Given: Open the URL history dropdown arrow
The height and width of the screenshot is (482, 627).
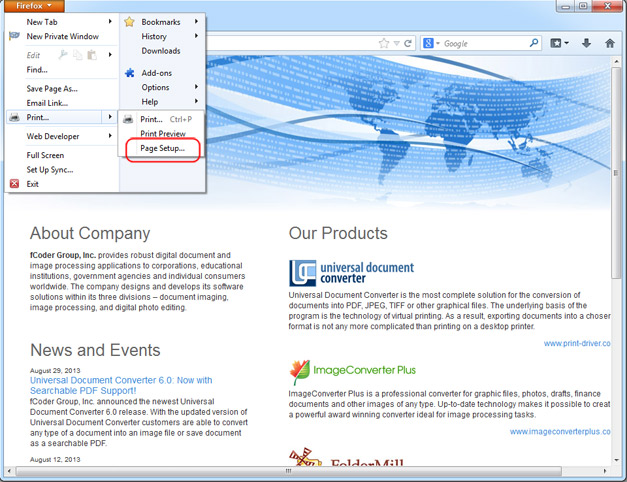Looking at the screenshot, I should pos(396,43).
